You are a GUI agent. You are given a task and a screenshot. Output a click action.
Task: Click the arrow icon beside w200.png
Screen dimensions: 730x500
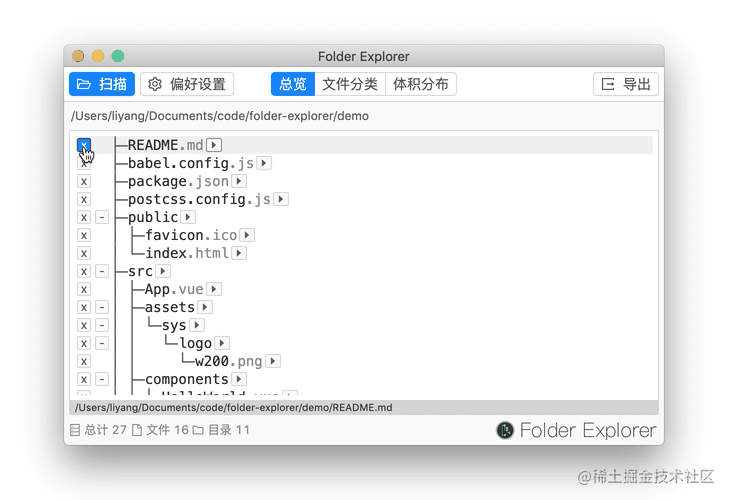click(x=273, y=361)
